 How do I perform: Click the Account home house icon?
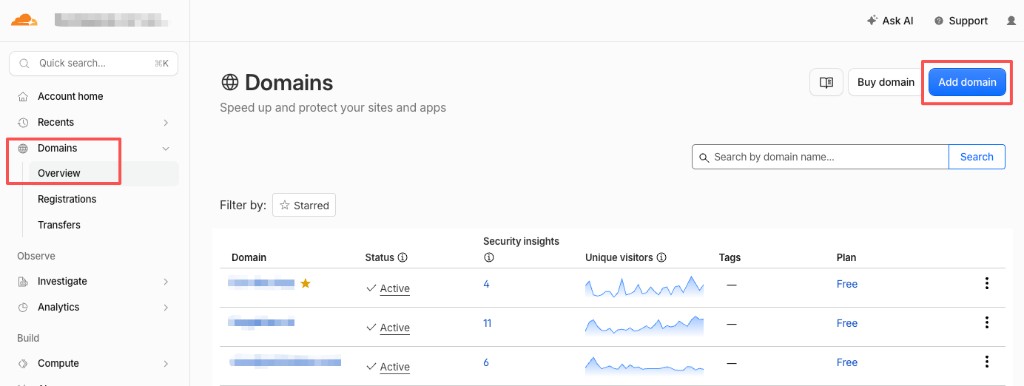tap(23, 97)
